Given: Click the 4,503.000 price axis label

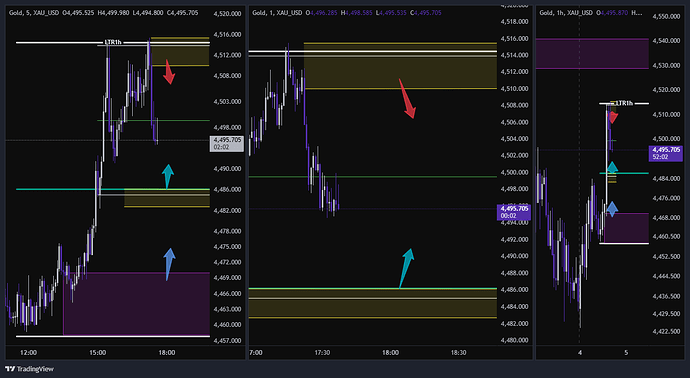Looking at the screenshot, I should coord(227,101).
